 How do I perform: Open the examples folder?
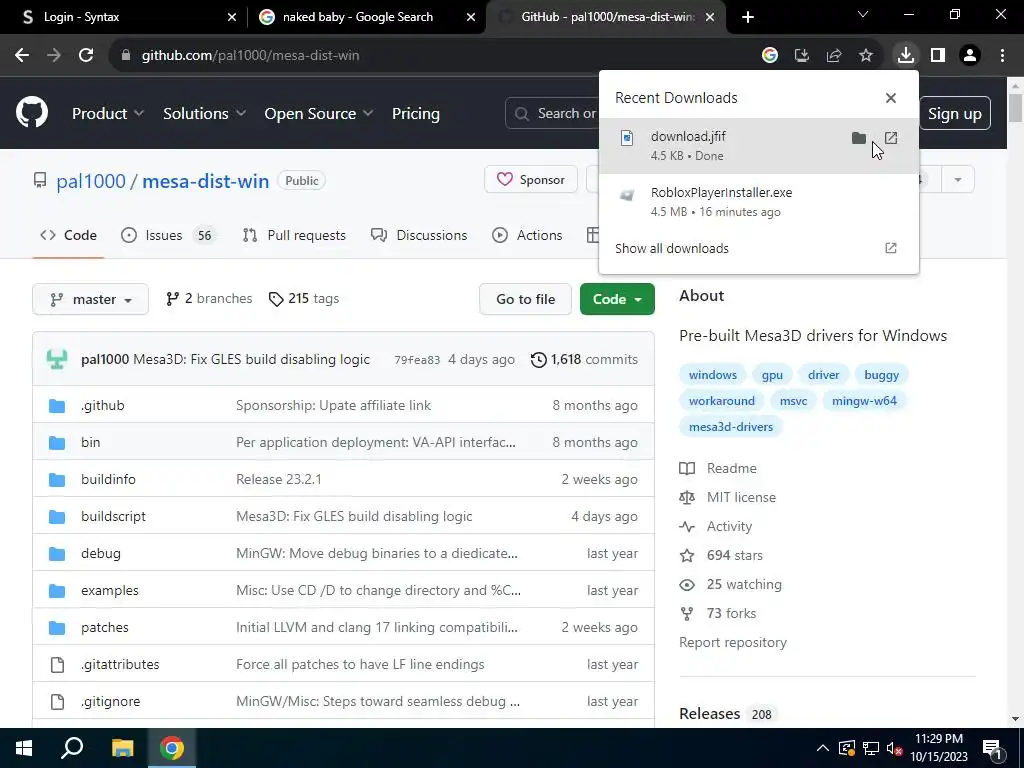[110, 590]
